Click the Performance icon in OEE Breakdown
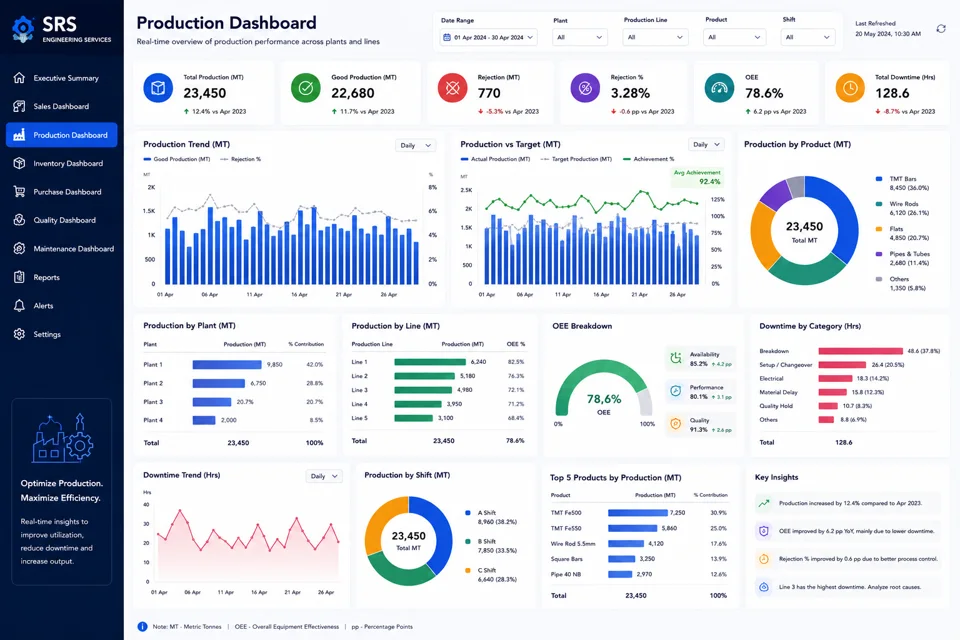The image size is (960, 640). [x=676, y=391]
